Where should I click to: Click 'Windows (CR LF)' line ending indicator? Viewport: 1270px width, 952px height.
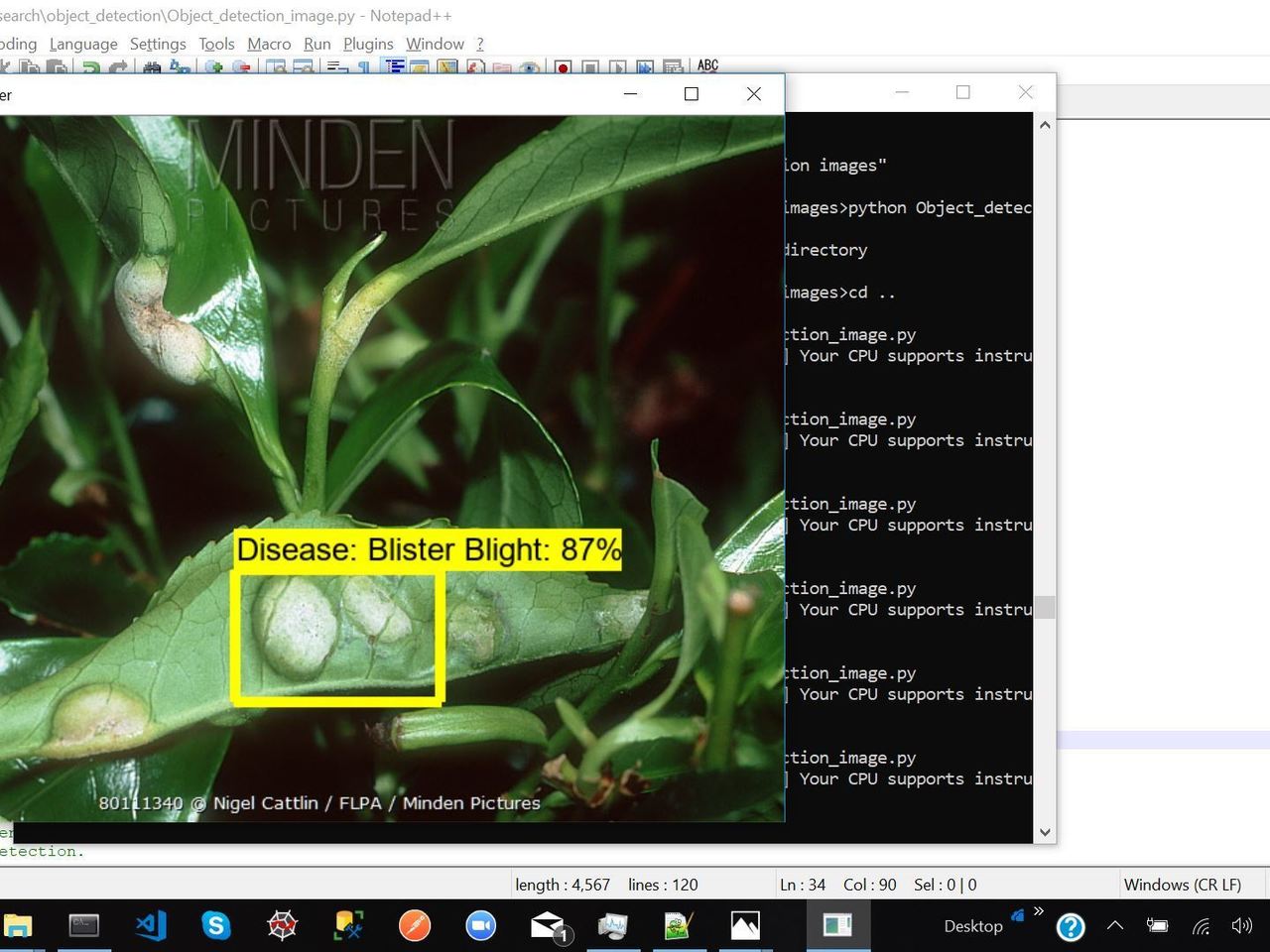point(1183,885)
